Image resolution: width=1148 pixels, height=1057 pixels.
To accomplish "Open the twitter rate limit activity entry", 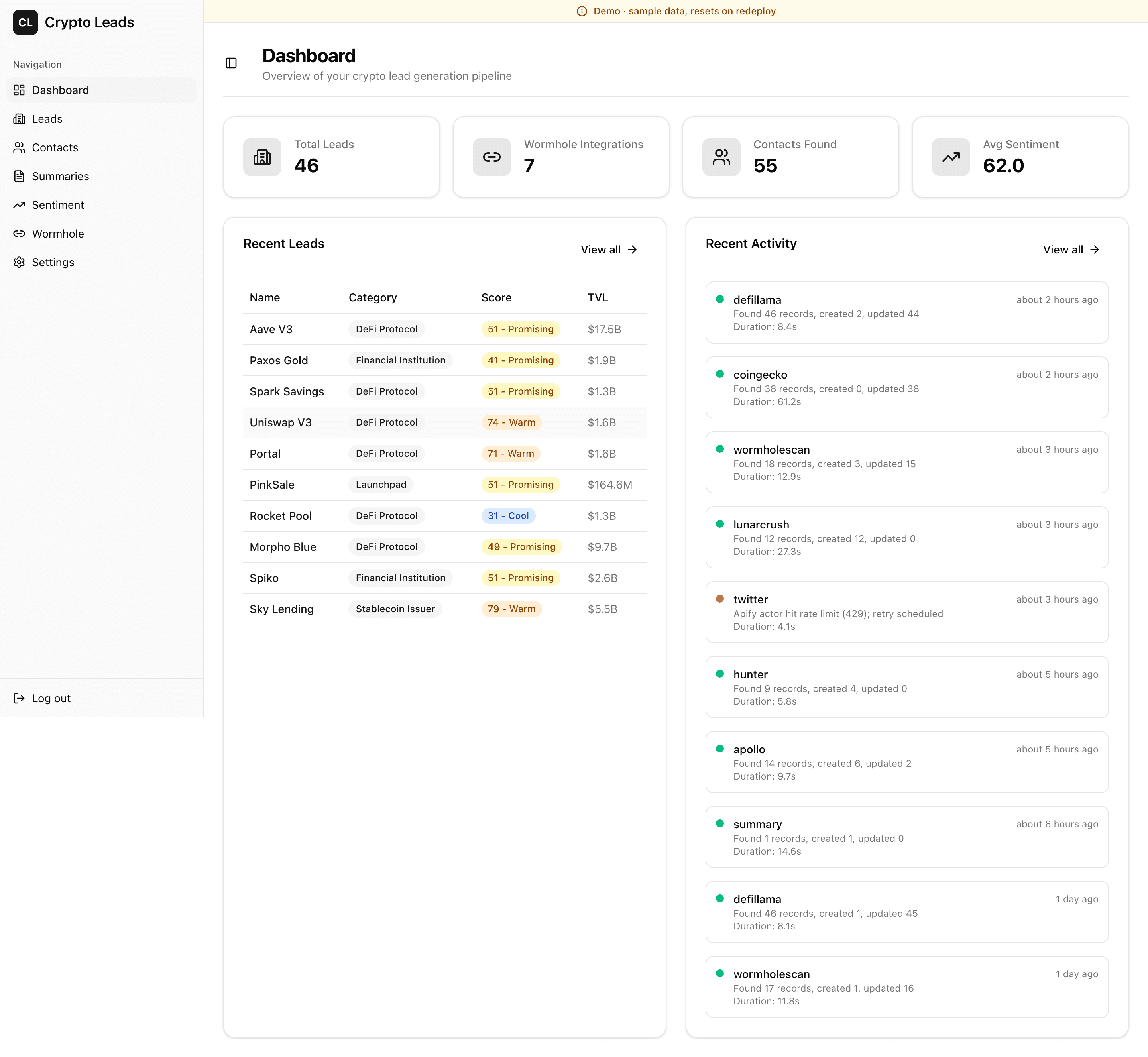I will click(x=906, y=612).
